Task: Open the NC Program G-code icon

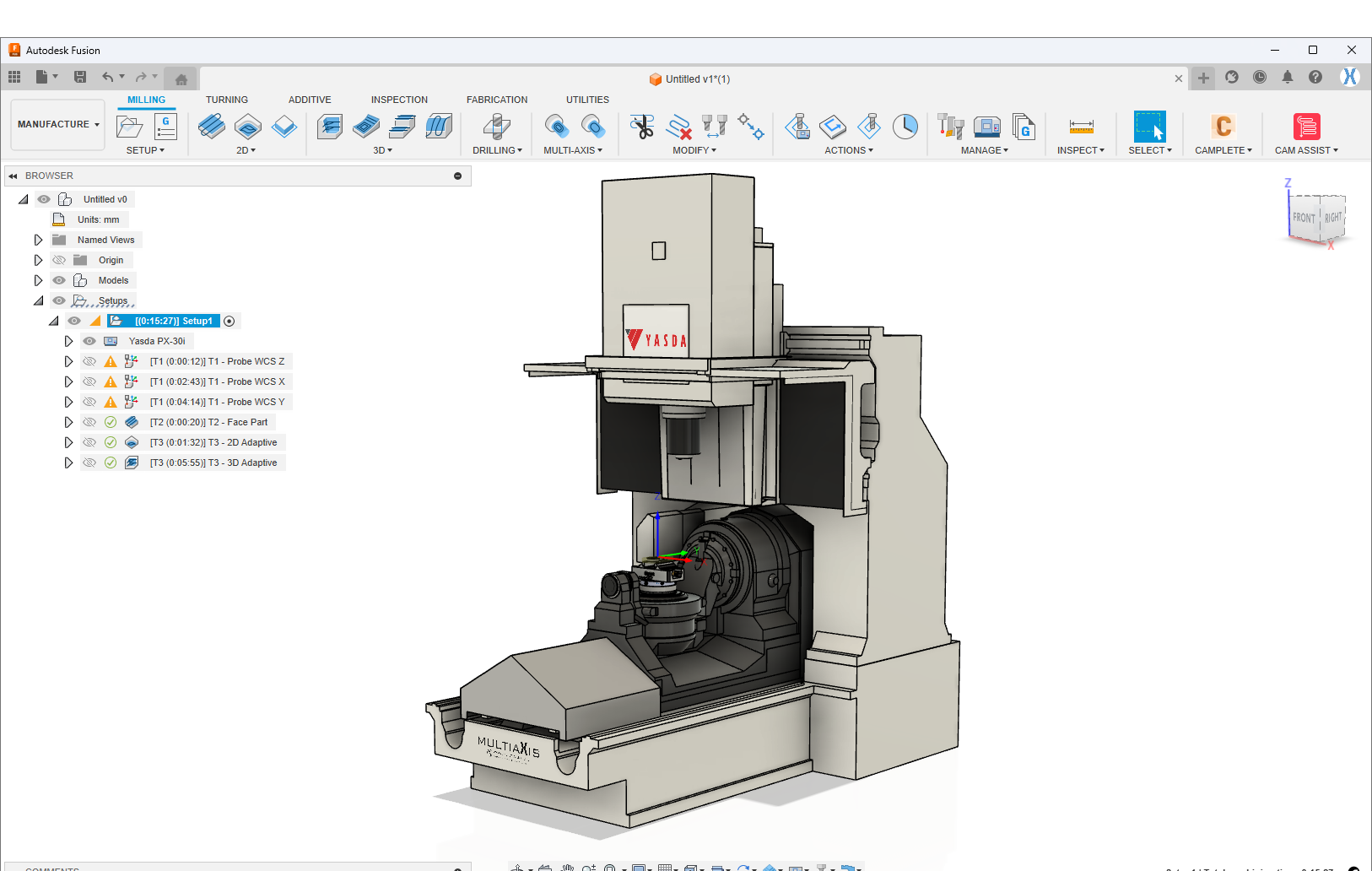Action: point(165,127)
